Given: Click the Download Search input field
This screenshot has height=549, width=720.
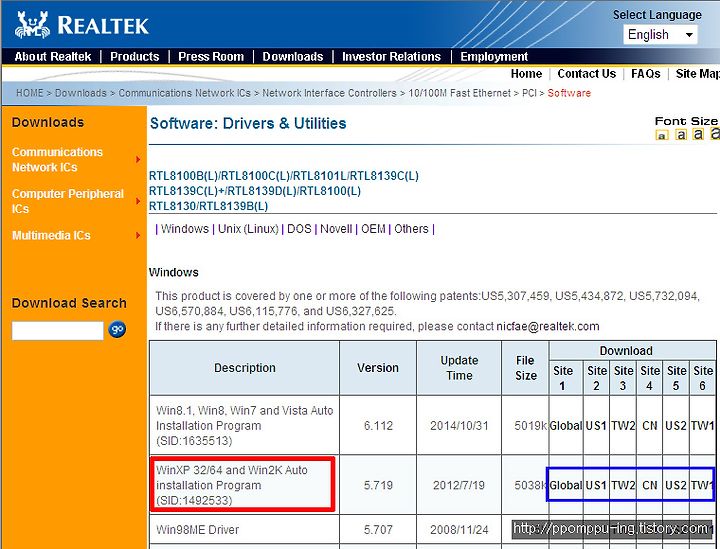Looking at the screenshot, I should (58, 331).
